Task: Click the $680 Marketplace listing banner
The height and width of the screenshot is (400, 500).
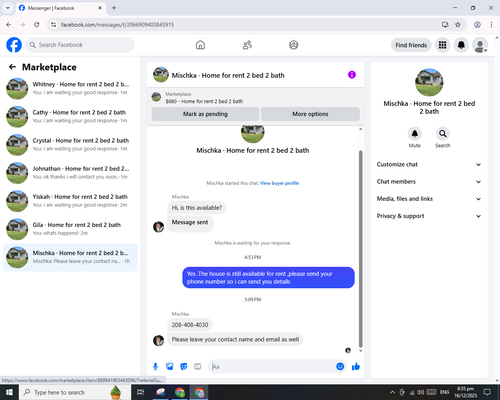Action: pyautogui.click(x=256, y=97)
